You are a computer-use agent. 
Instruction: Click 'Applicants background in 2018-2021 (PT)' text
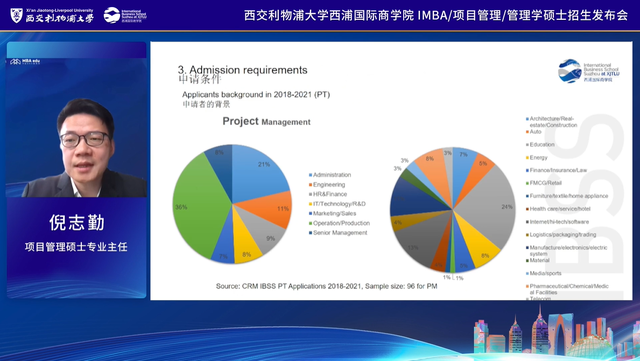(x=256, y=94)
